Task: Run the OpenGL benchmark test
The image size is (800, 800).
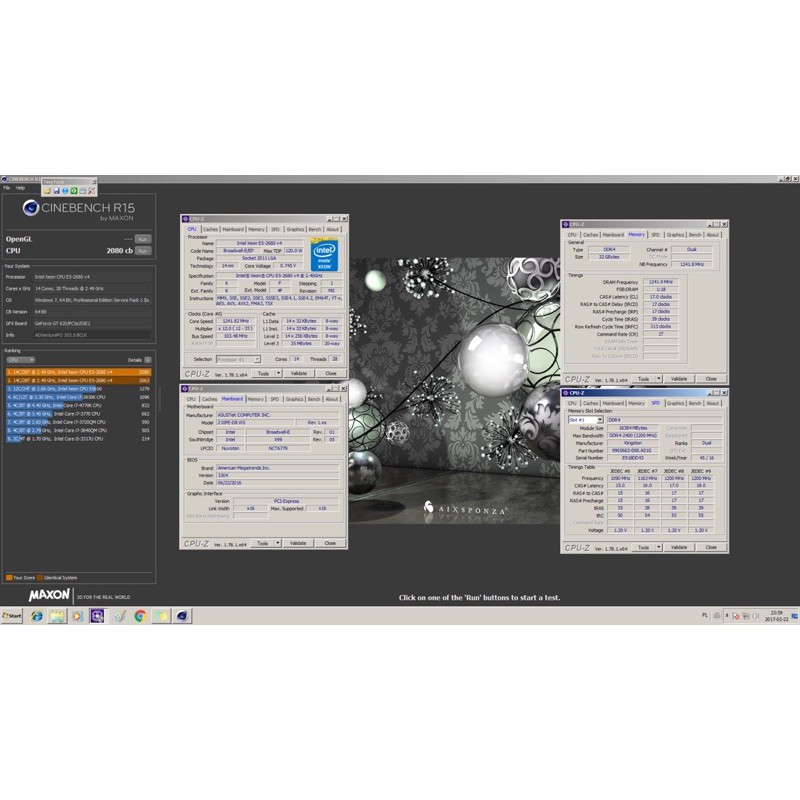Action: coord(142,239)
